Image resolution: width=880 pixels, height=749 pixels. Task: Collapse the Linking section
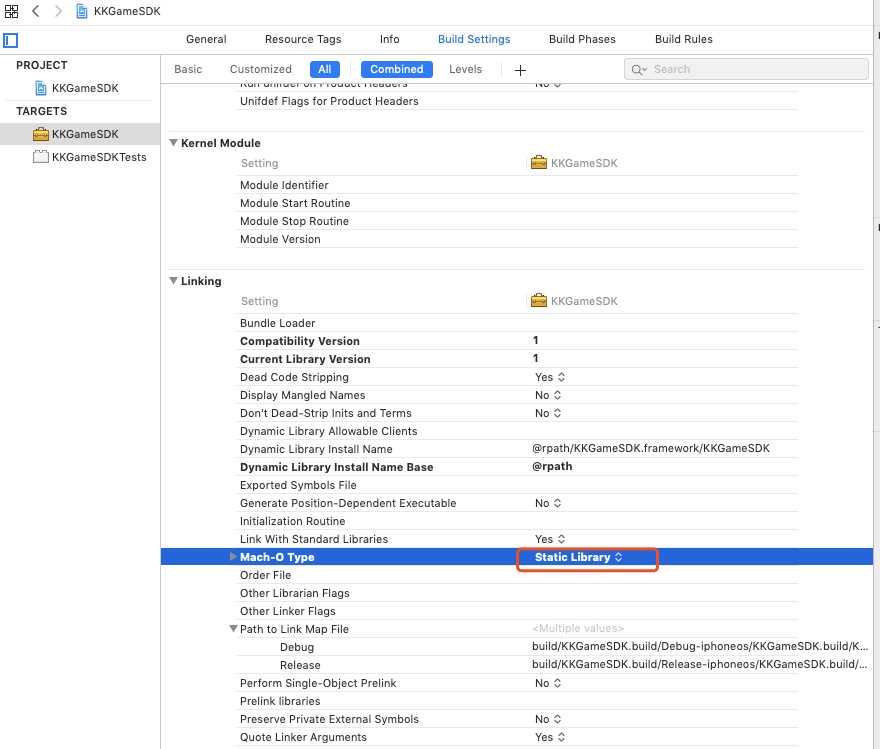[173, 281]
